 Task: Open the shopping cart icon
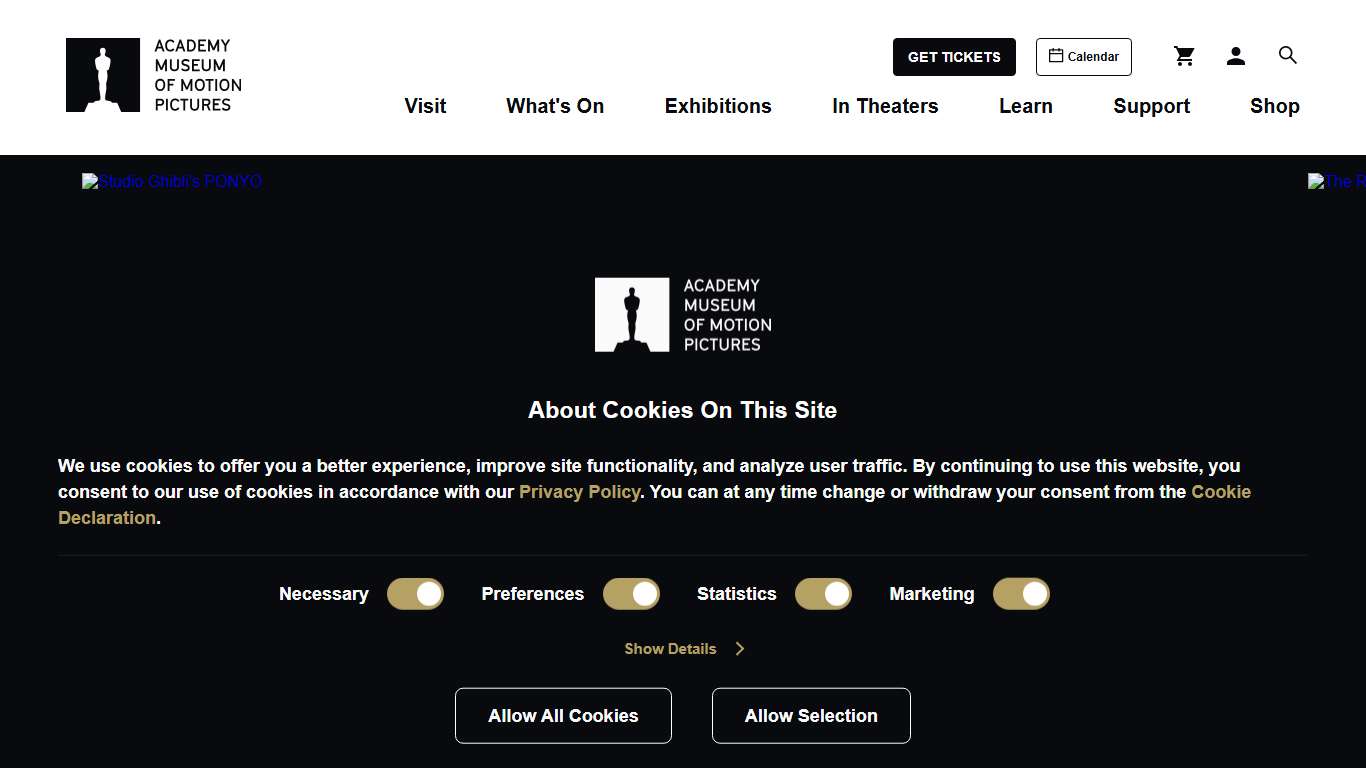[x=1184, y=57]
